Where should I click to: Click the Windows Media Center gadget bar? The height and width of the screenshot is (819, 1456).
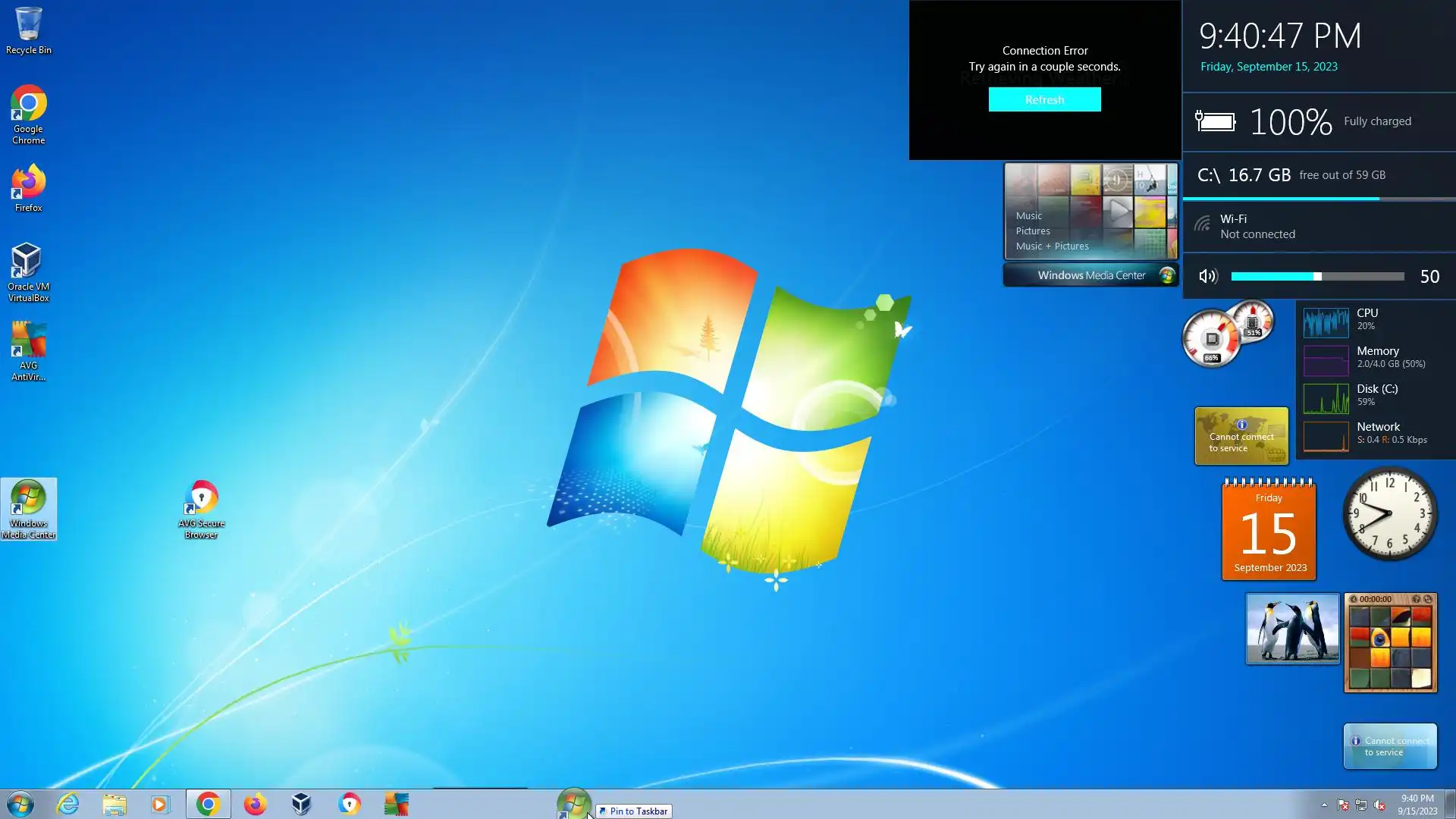1090,275
